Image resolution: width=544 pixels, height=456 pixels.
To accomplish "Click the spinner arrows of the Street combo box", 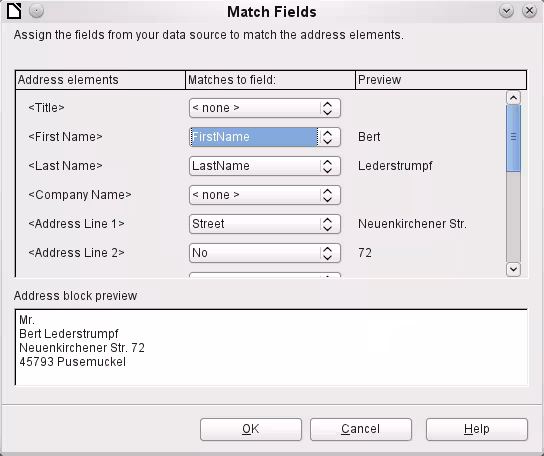I will coord(327,224).
